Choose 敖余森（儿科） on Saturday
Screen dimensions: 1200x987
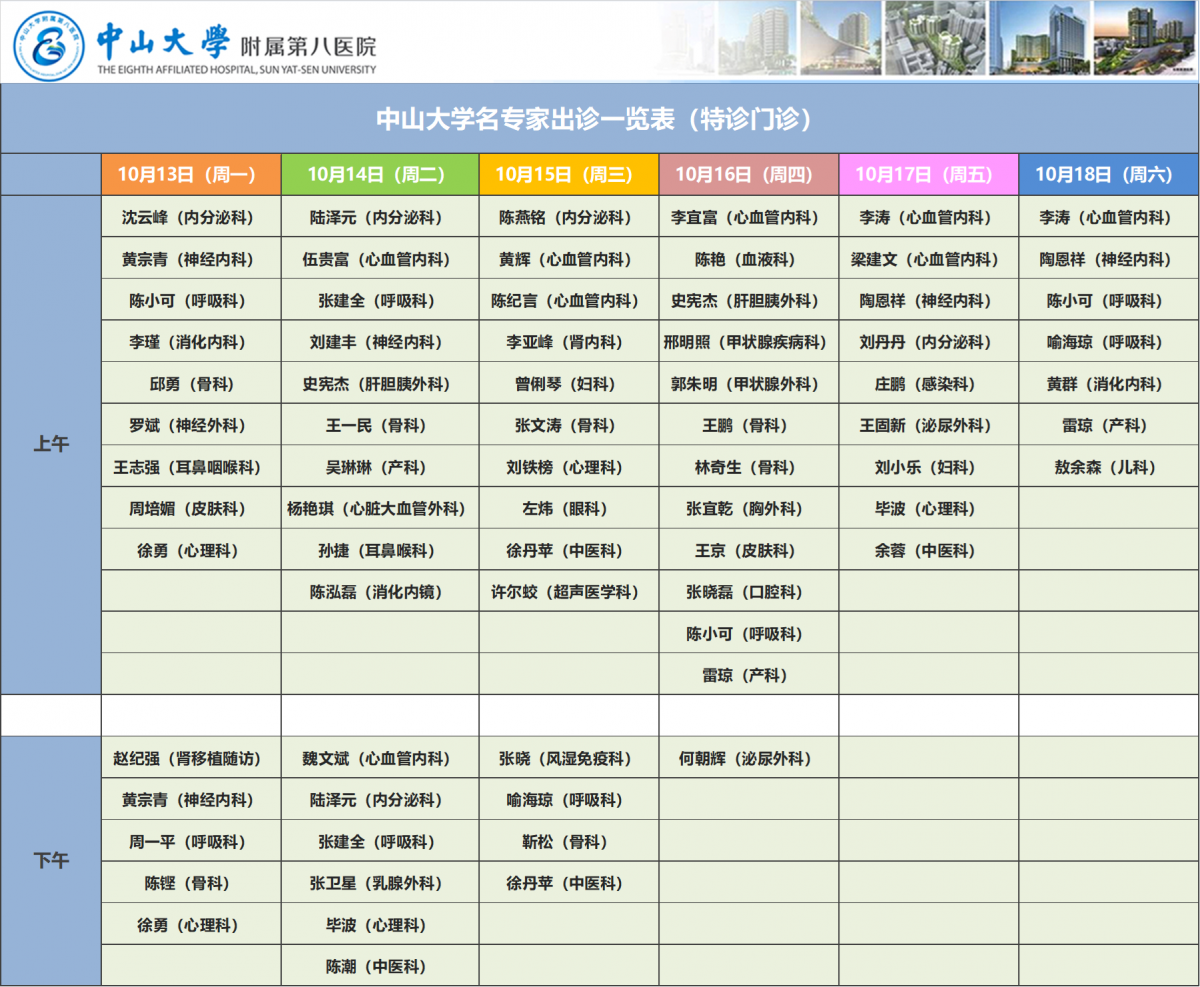1108,467
